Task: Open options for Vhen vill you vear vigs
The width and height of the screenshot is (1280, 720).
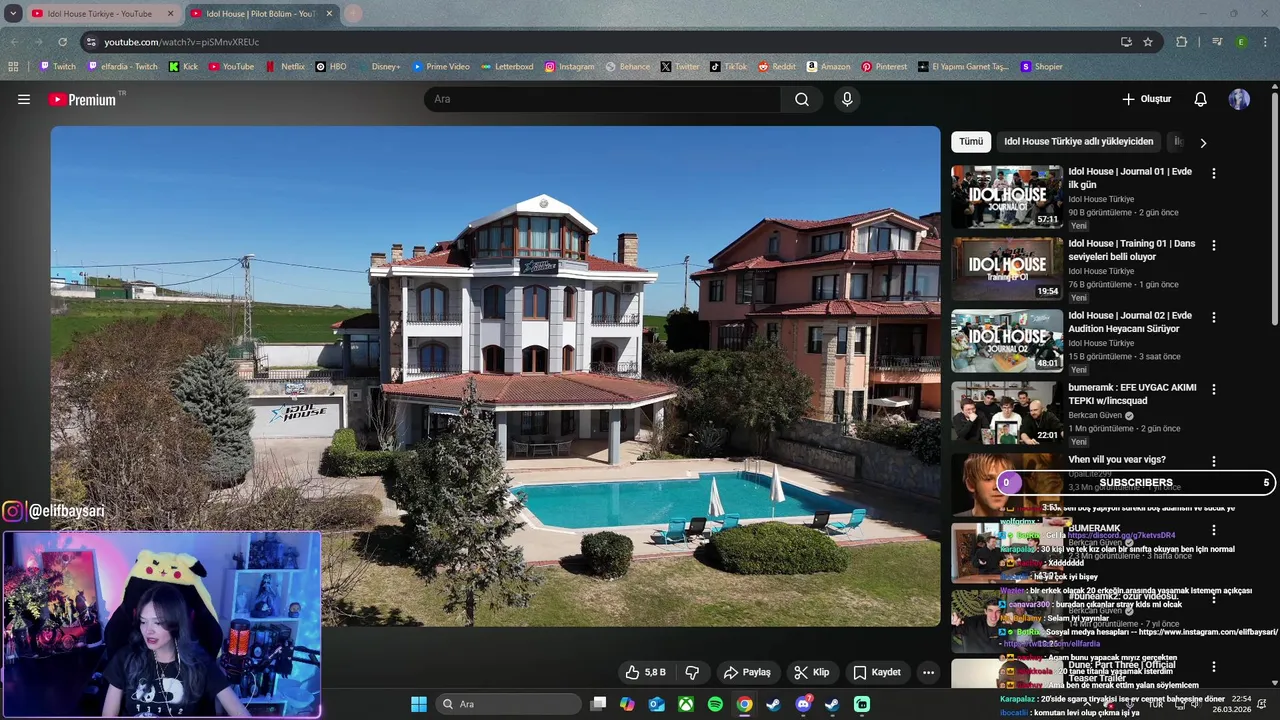Action: point(1213,461)
